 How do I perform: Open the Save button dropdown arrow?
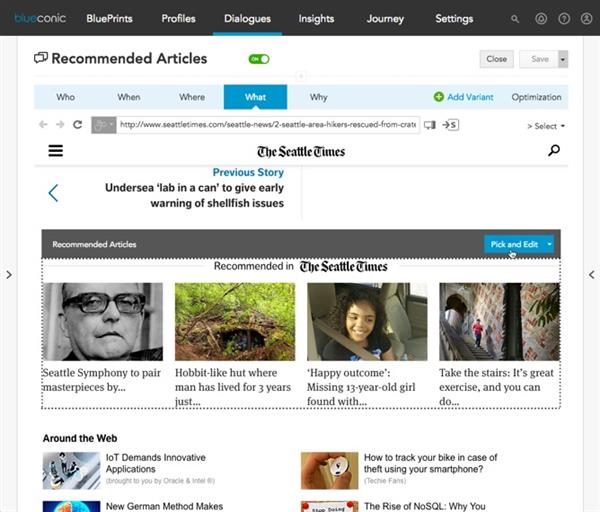pyautogui.click(x=563, y=59)
